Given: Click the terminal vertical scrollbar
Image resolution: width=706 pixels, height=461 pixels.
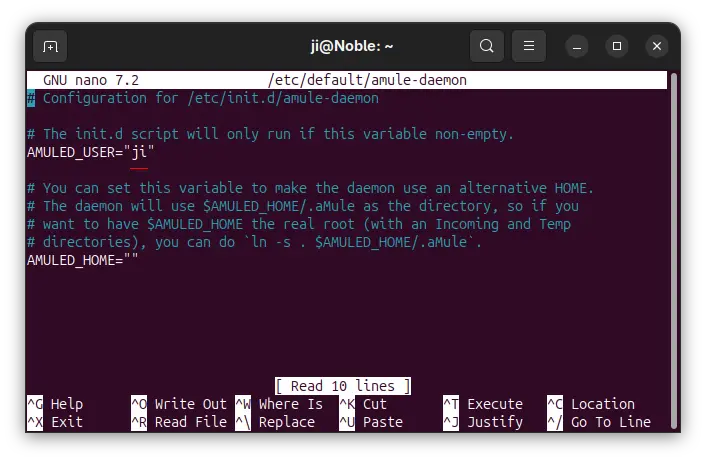Looking at the screenshot, I should pos(674,250).
